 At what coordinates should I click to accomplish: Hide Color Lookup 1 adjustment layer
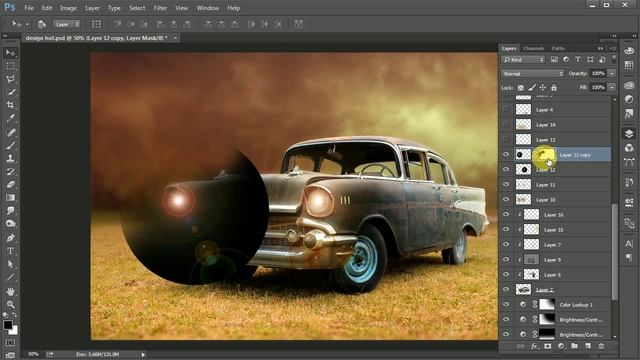[506, 304]
